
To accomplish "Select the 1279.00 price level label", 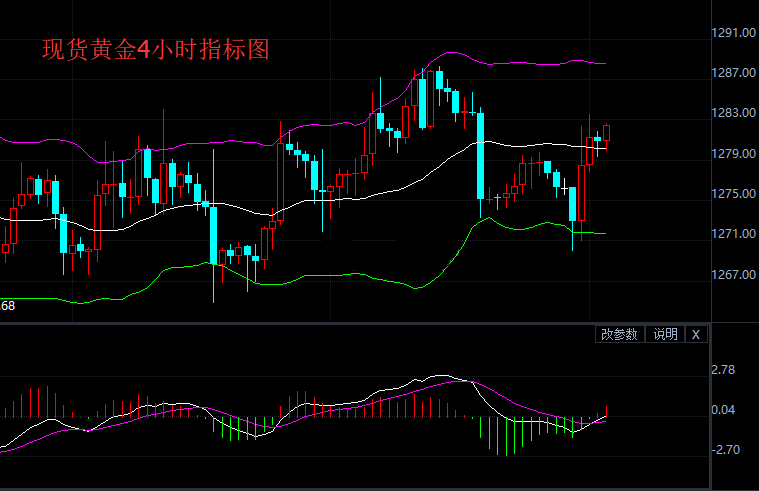I will (x=733, y=153).
